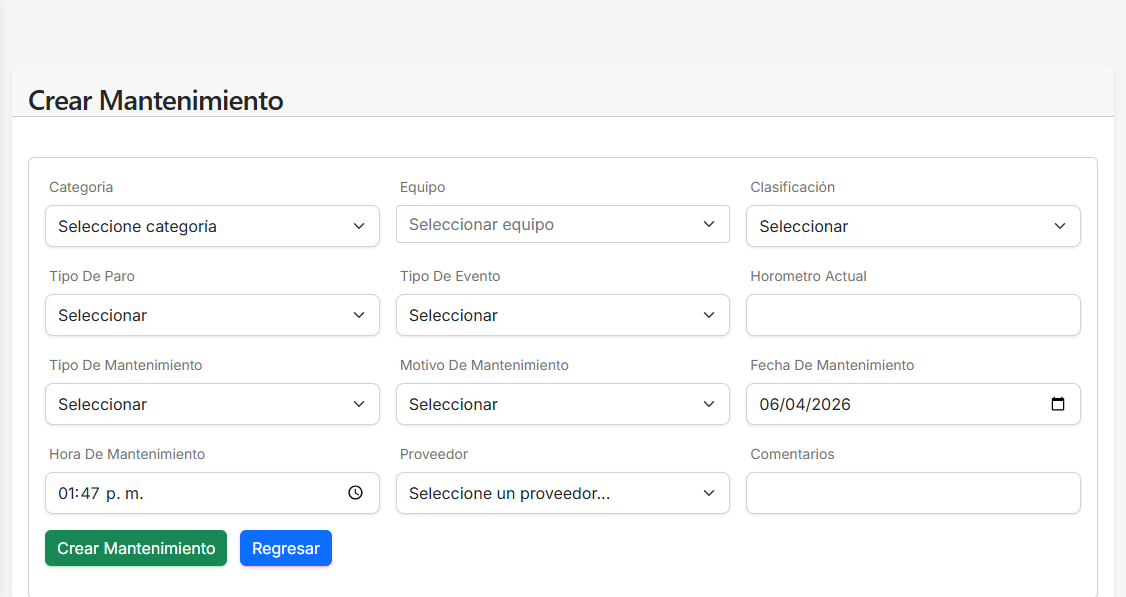
Task: Click the clock icon in Hora De Mantenimiento
Action: (x=355, y=493)
